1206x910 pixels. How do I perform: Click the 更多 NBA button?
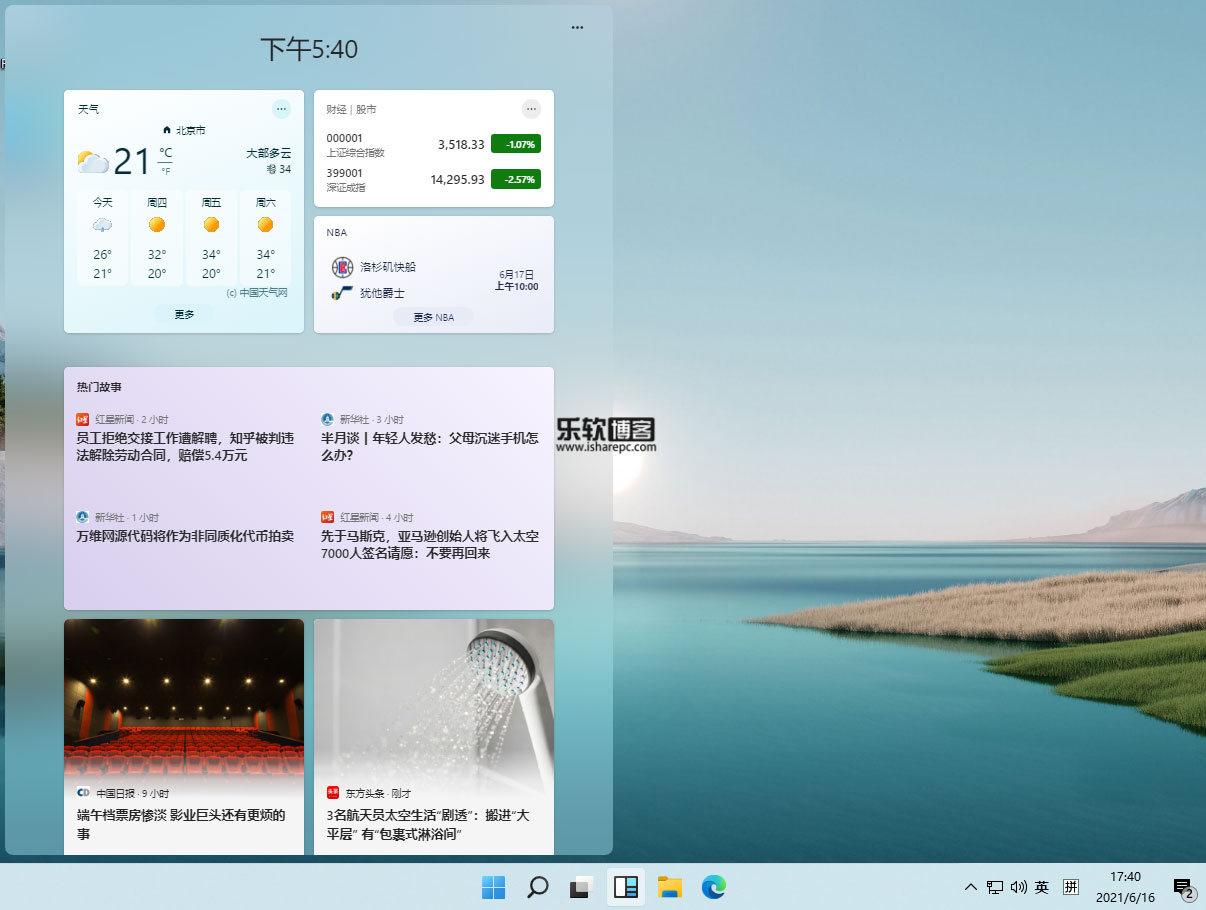[x=433, y=316]
